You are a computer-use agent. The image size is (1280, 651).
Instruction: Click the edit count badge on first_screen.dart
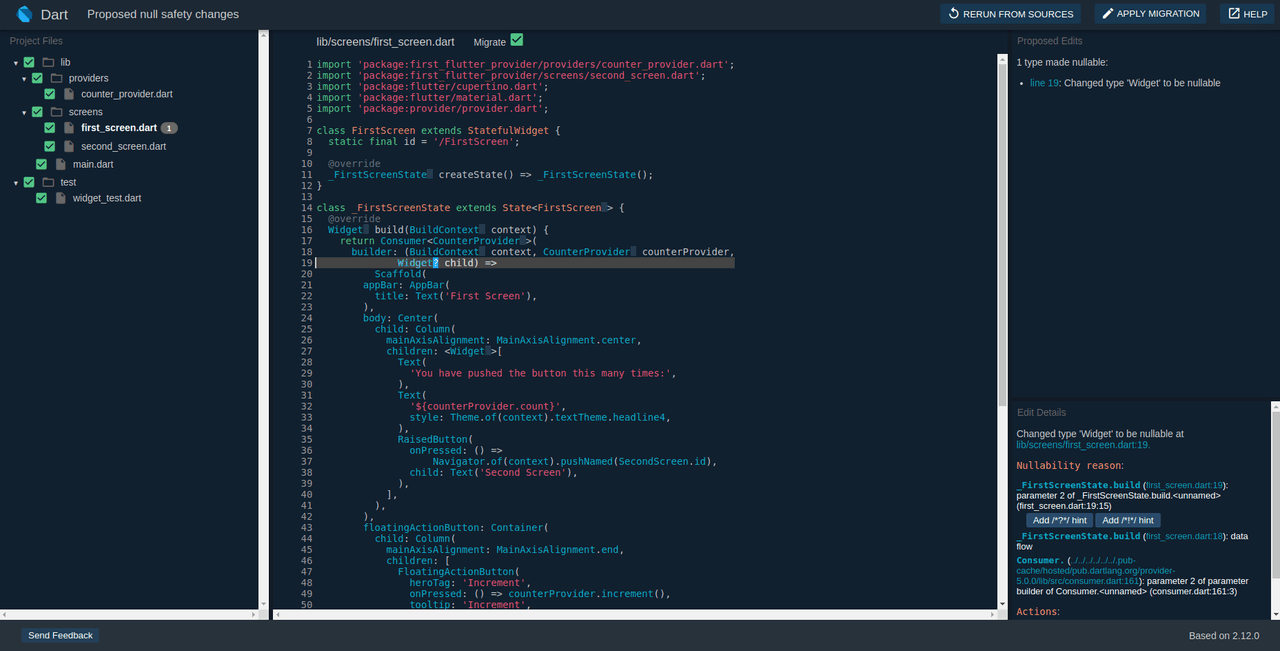tap(169, 128)
